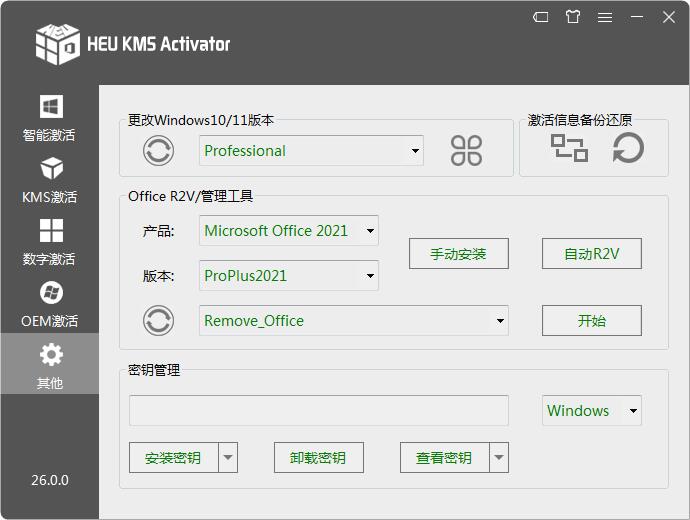
Task: Click the refresh icon beside Remove_Office
Action: click(158, 320)
